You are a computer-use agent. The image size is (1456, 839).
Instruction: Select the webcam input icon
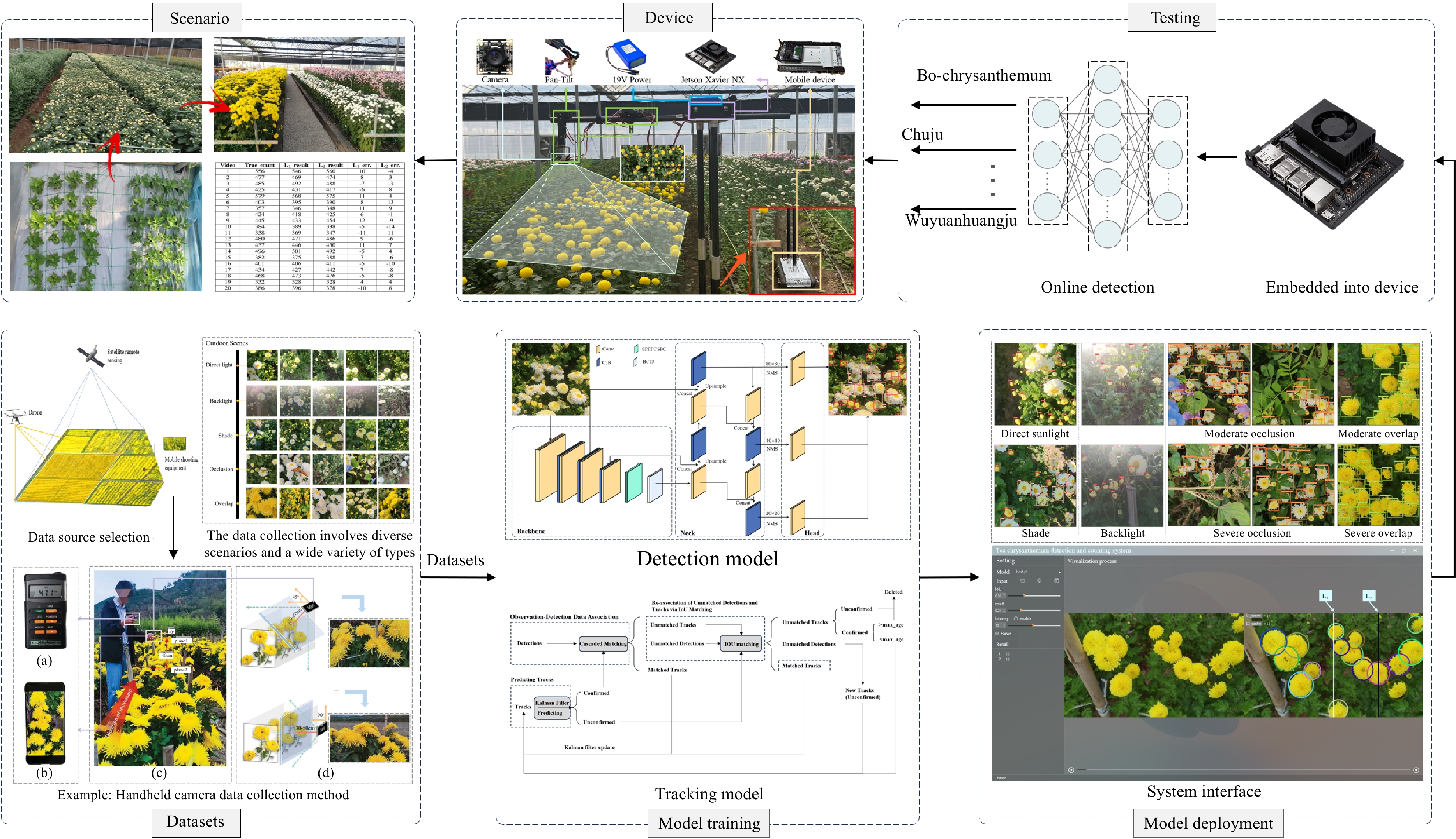[x=1039, y=581]
